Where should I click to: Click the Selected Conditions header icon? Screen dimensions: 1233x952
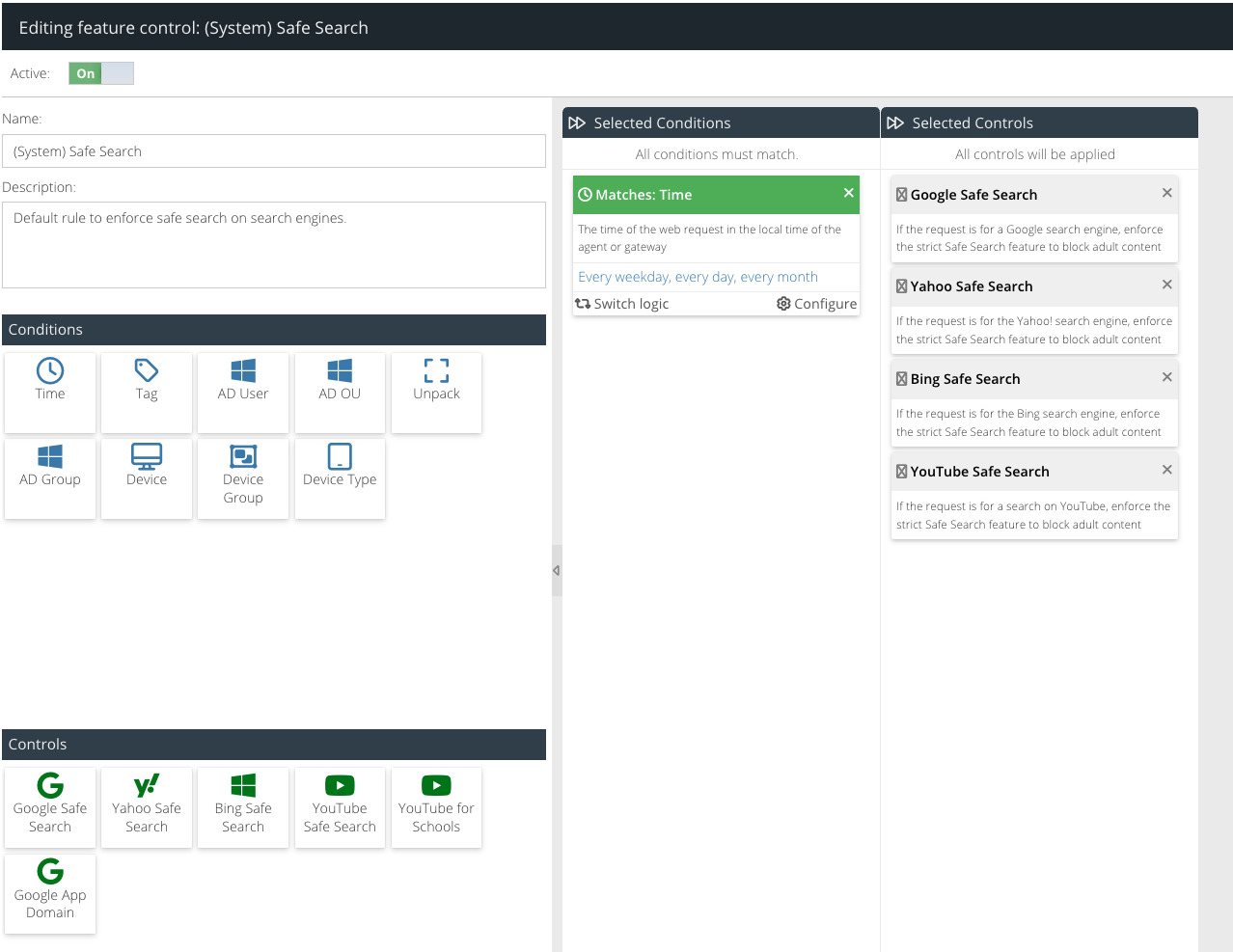(x=577, y=122)
